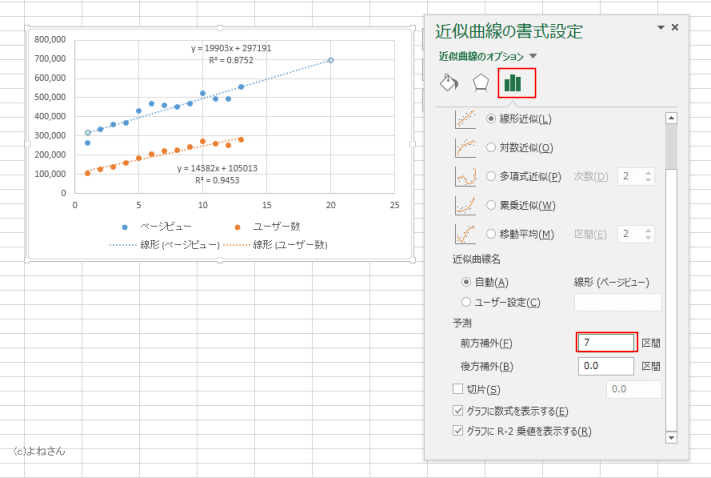Select equation label y = 19903x + 297191
711x478 pixels.
click(231, 48)
